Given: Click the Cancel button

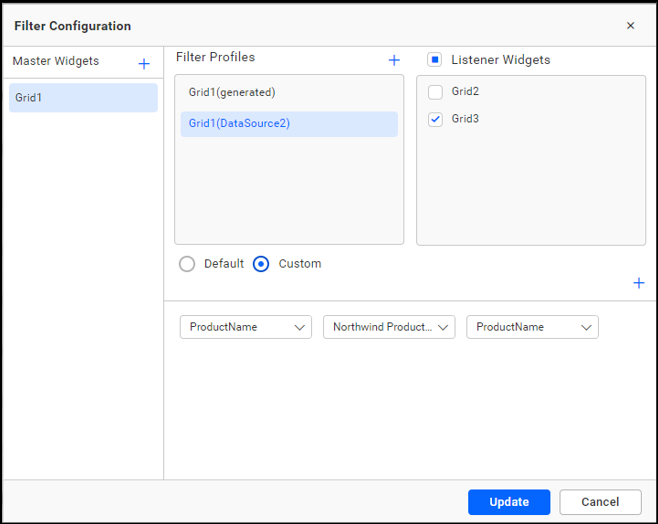Looking at the screenshot, I should (x=600, y=502).
